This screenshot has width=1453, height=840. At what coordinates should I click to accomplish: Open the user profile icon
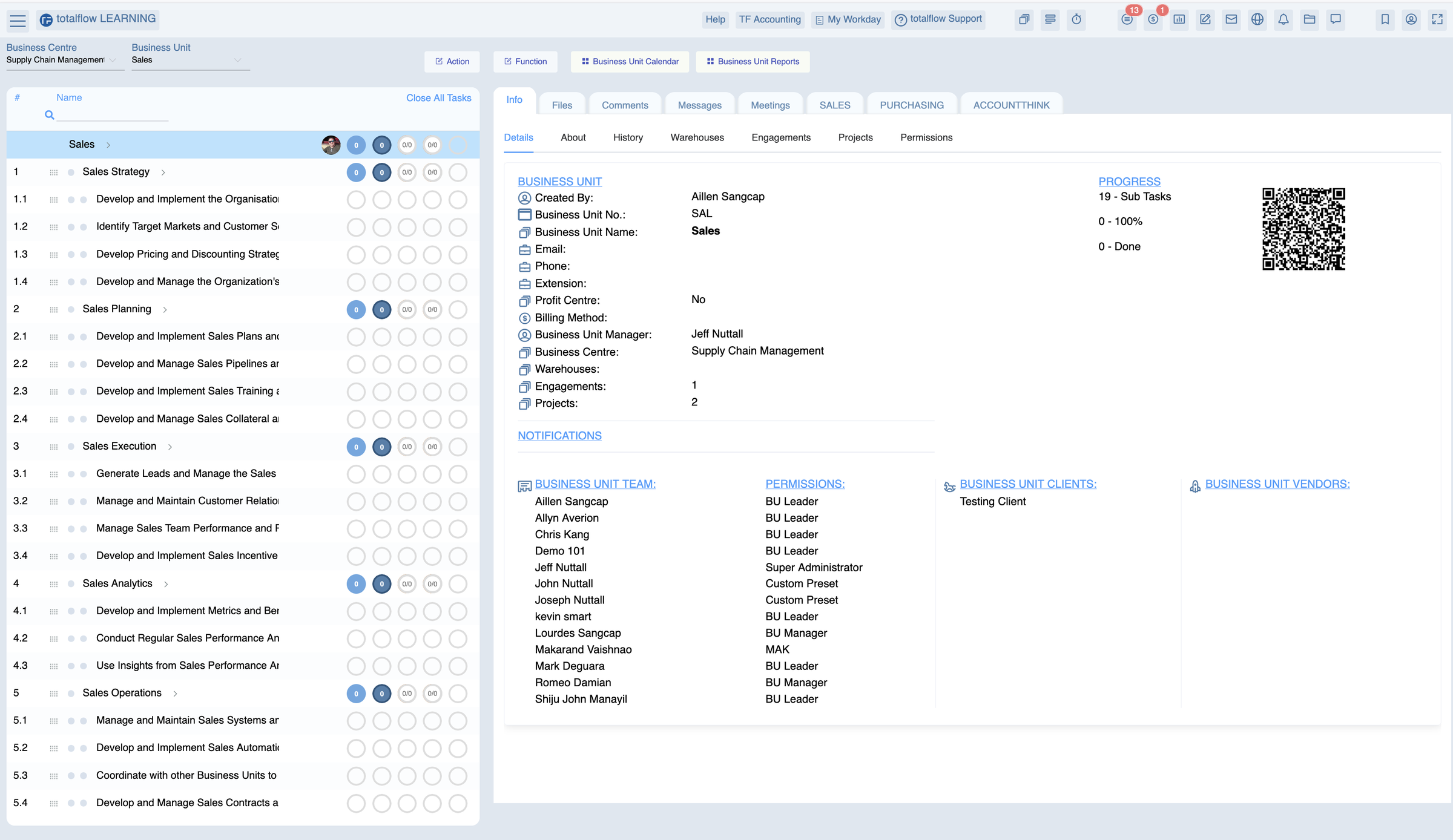(1411, 19)
